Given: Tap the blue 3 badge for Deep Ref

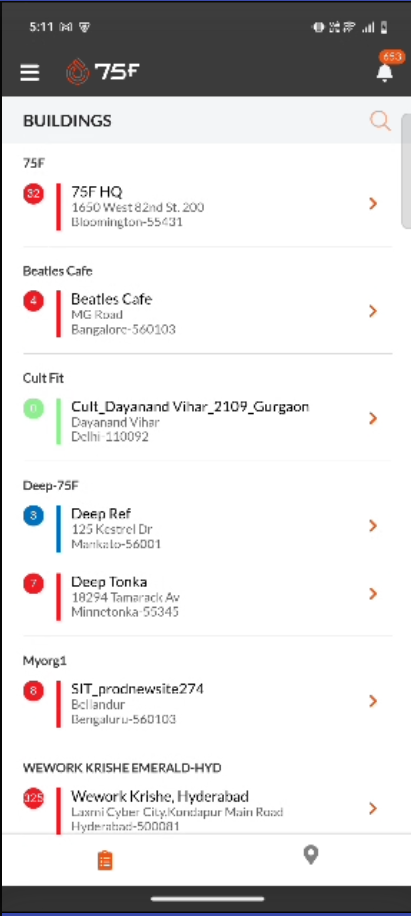Looking at the screenshot, I should [x=33, y=516].
